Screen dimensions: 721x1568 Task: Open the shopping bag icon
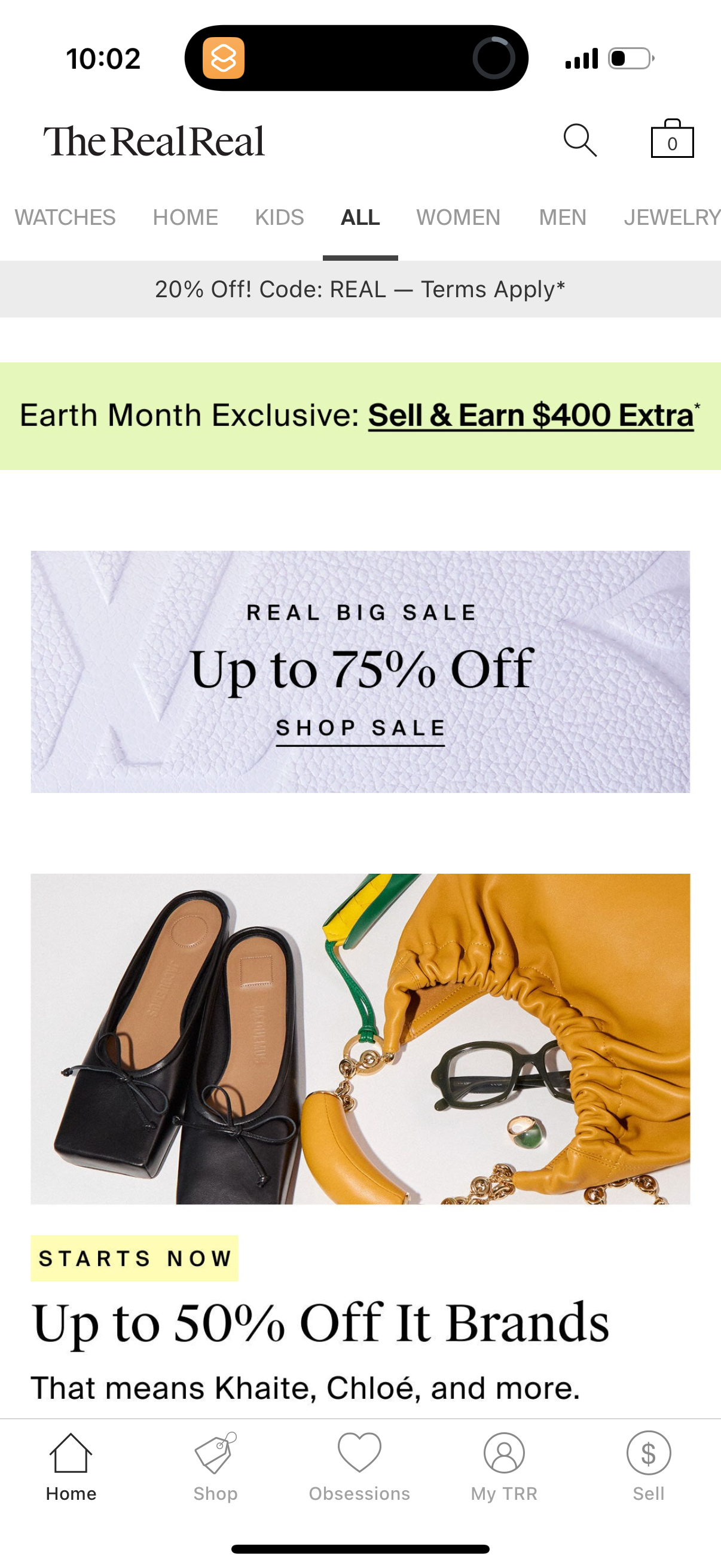(673, 139)
